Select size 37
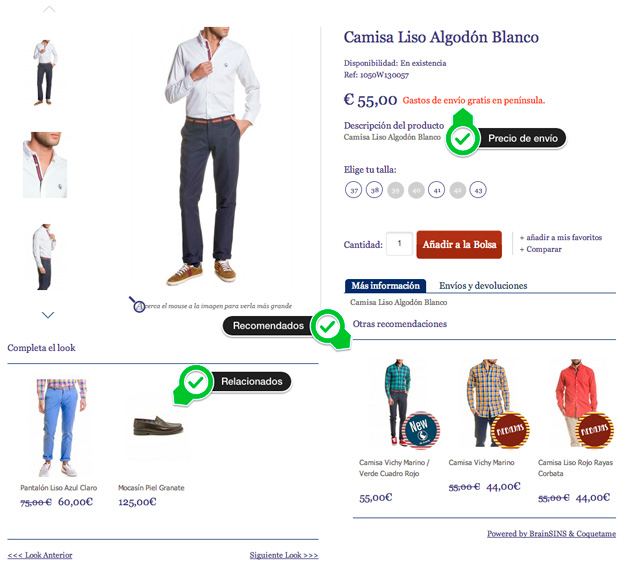 click(x=354, y=190)
